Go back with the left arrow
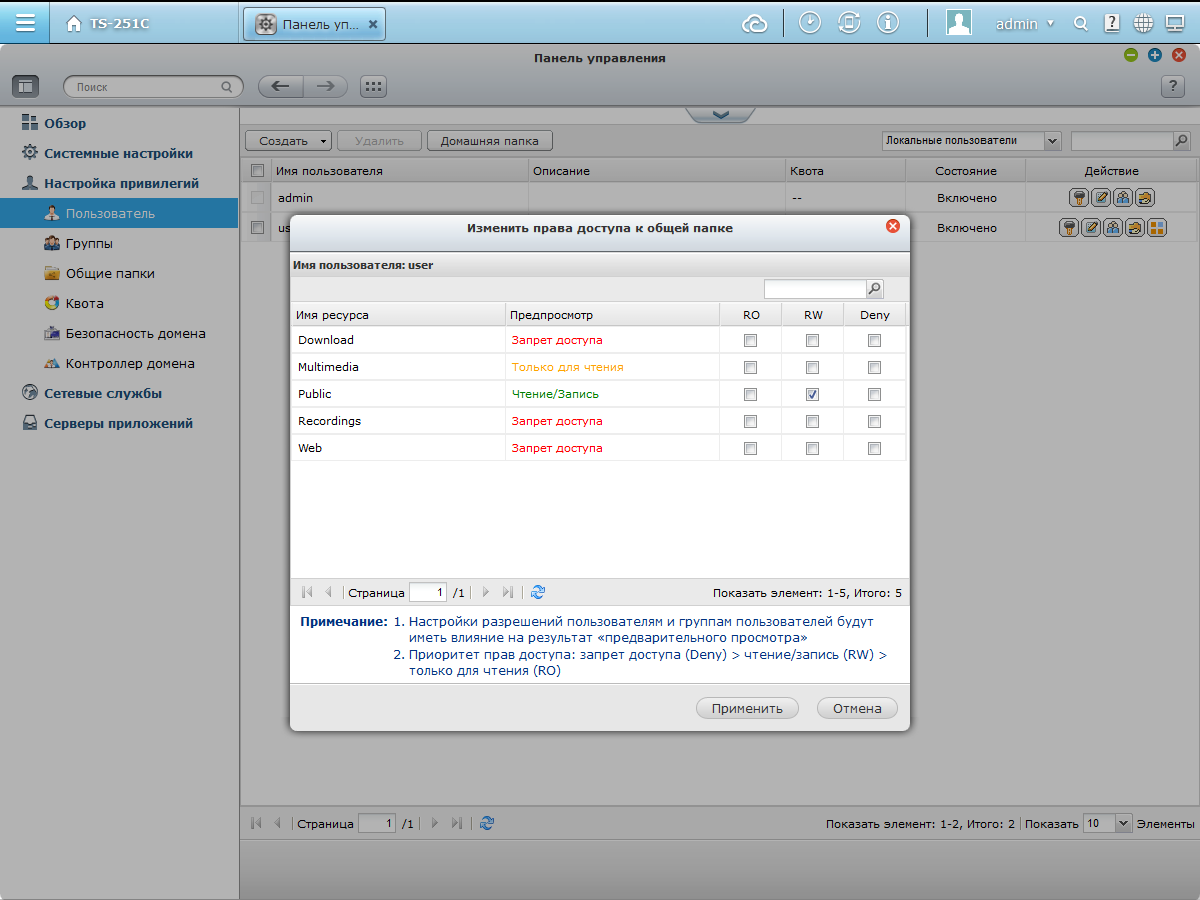 tap(281, 87)
